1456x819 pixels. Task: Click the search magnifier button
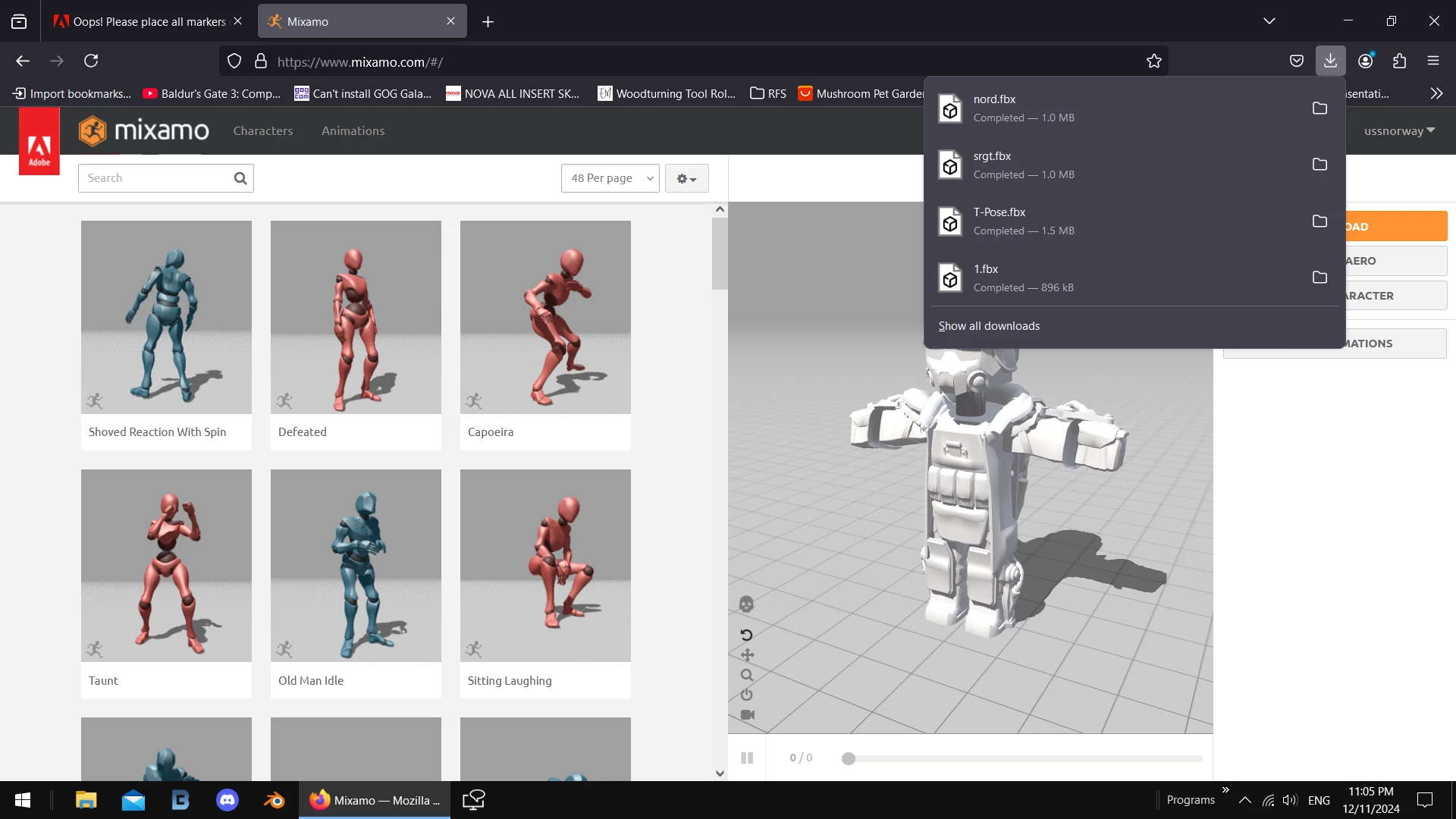point(240,178)
